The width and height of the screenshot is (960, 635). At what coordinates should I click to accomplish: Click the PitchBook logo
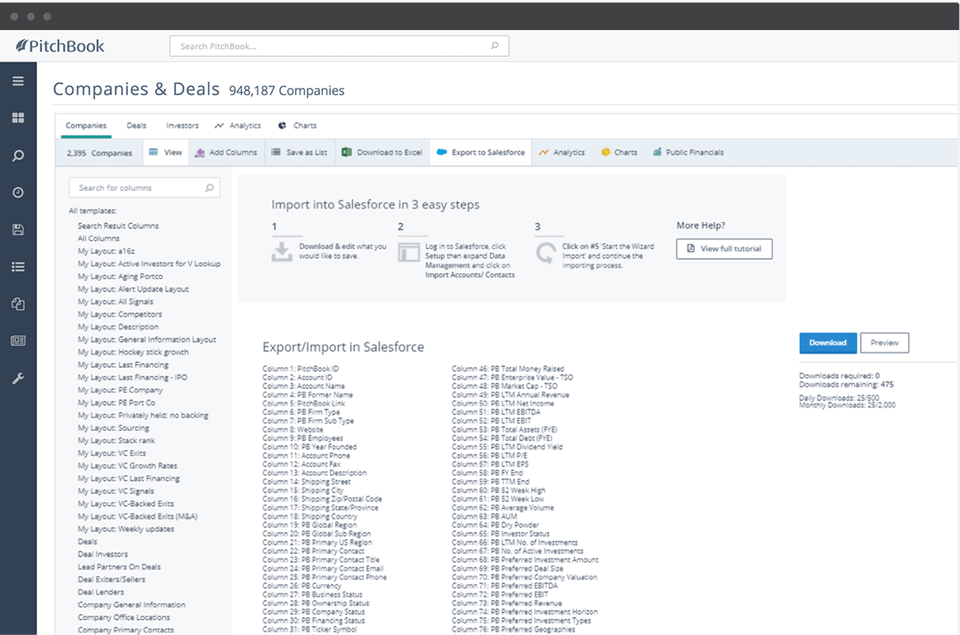pos(60,46)
